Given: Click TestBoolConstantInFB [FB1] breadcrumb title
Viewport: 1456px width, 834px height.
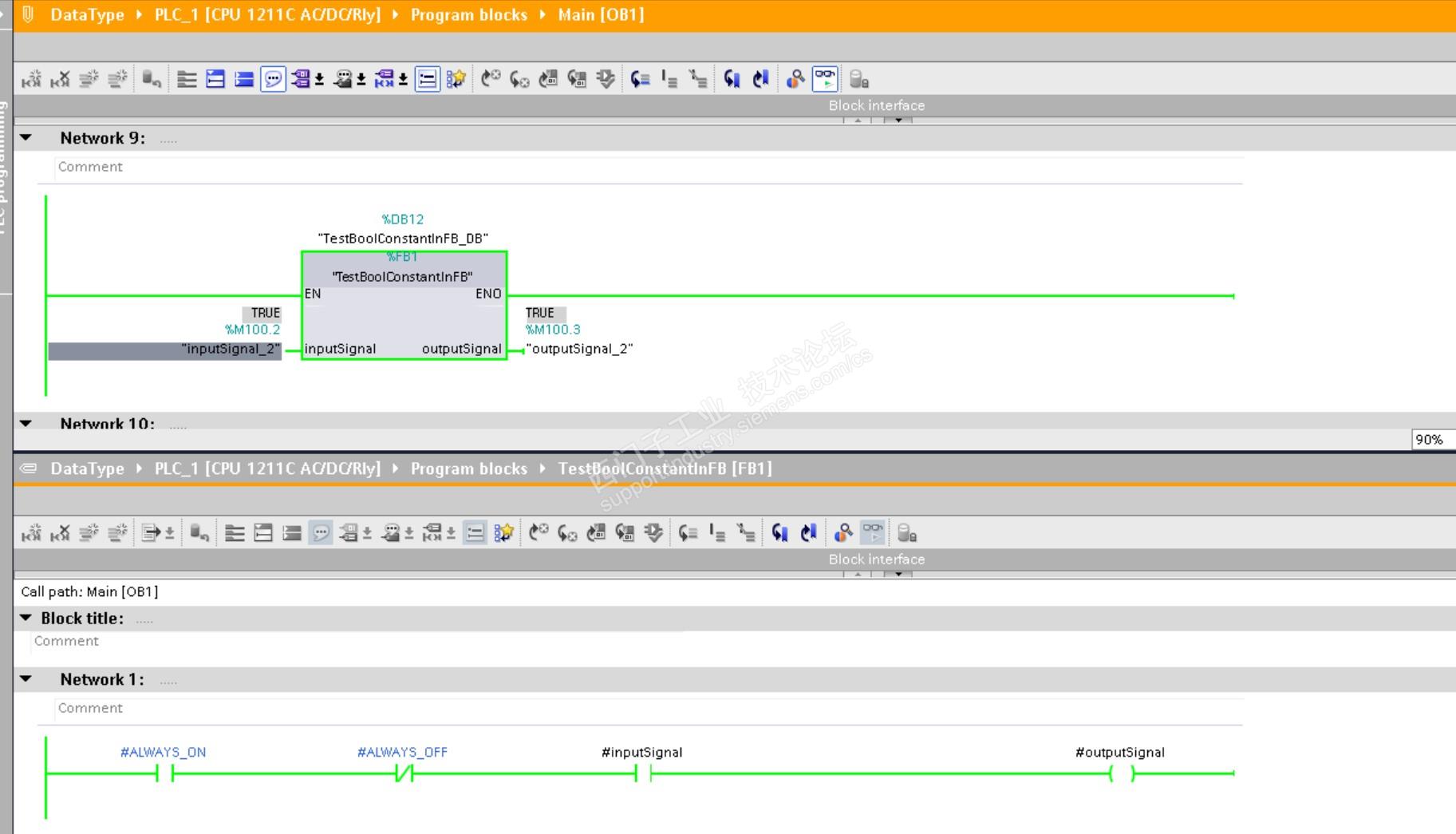Looking at the screenshot, I should click(665, 468).
